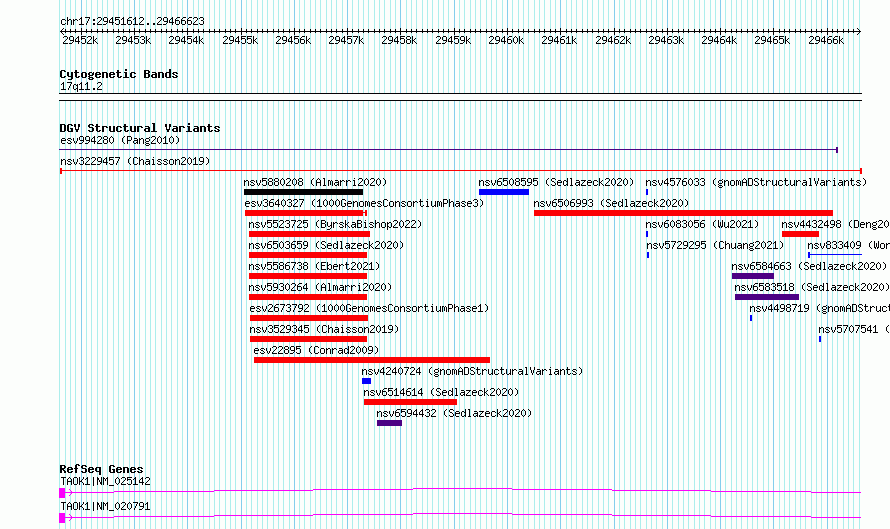Click the Cytogenetic Bands track title
The width and height of the screenshot is (890, 529).
(119, 74)
